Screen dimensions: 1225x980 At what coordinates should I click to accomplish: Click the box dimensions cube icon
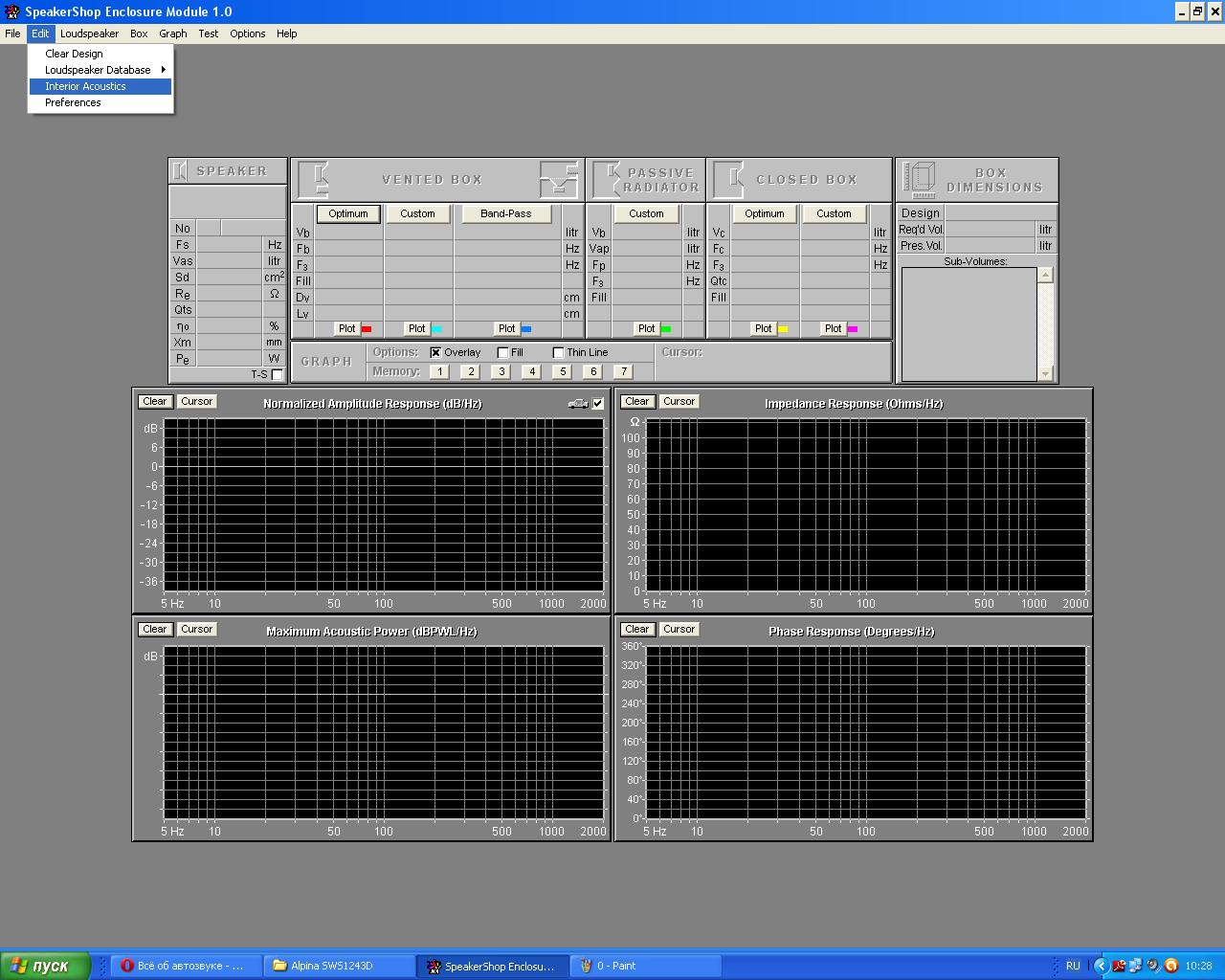[920, 179]
